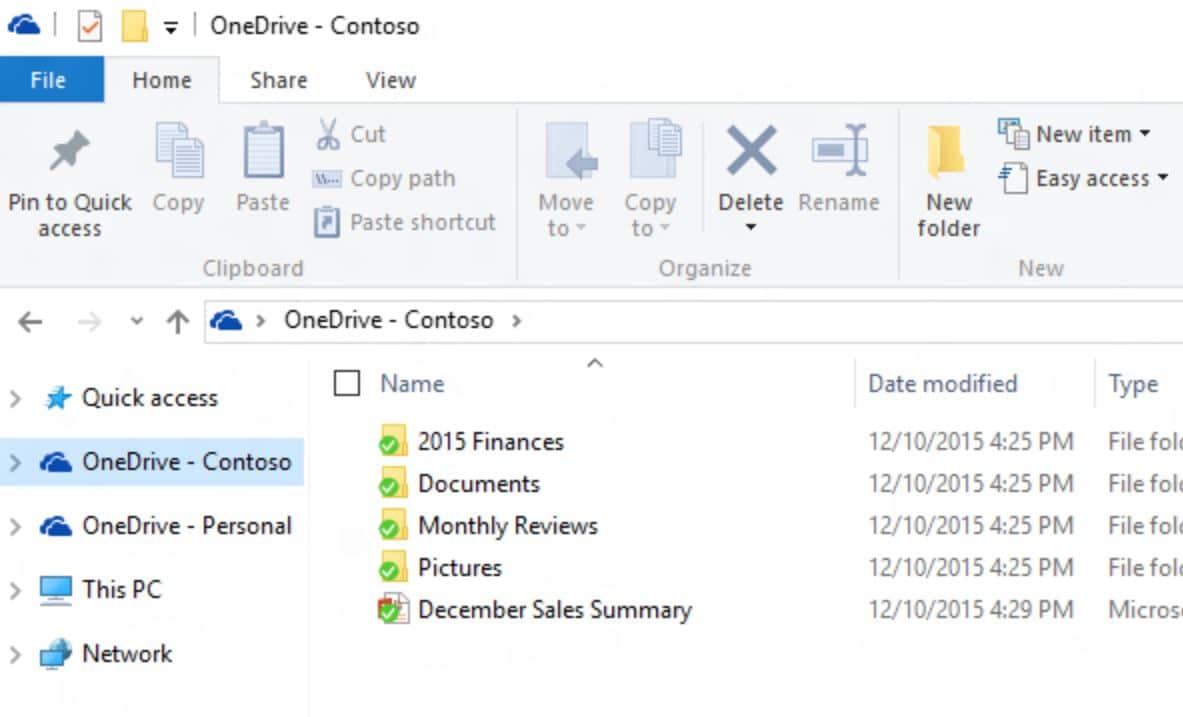Screen dimensions: 1183x717
Task: Click the Delete X icon in ribbon
Action: tap(751, 151)
